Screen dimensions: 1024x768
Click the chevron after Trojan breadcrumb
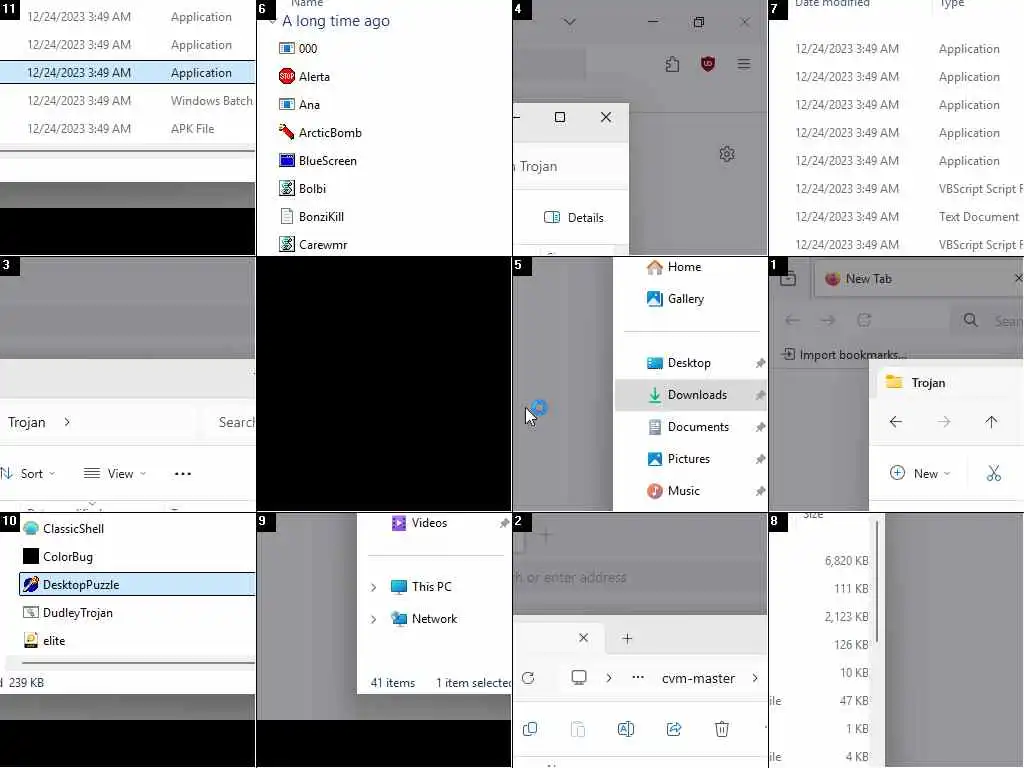(x=67, y=423)
